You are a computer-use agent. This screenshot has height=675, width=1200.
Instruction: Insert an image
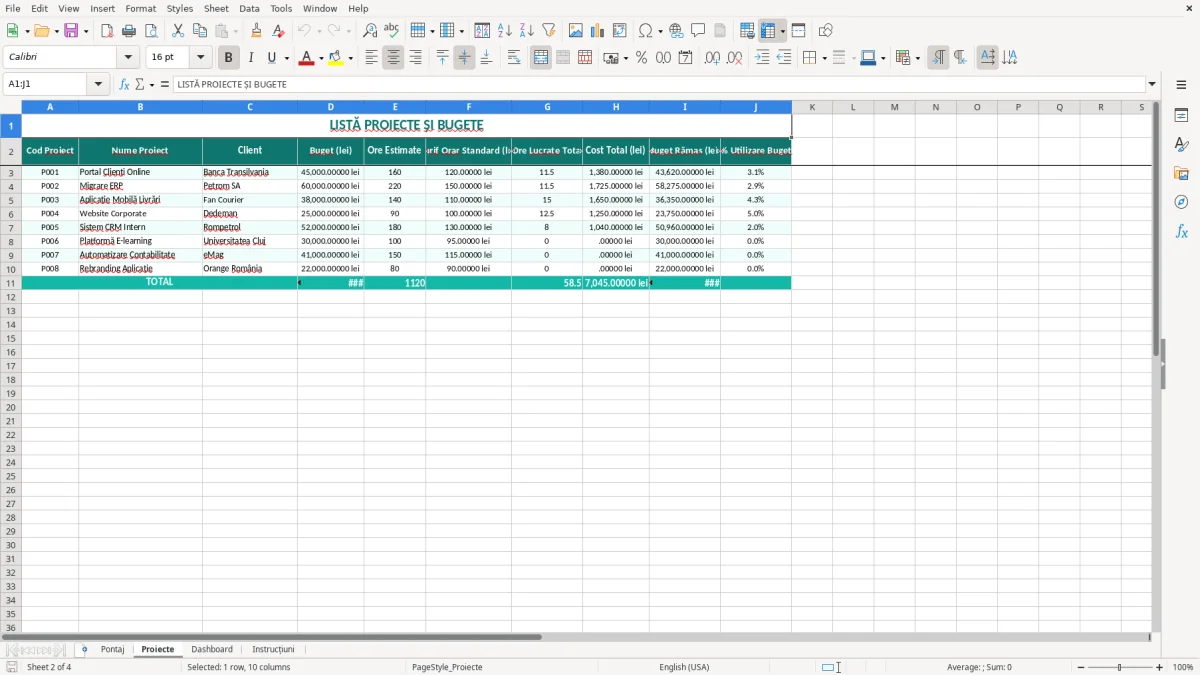576,31
